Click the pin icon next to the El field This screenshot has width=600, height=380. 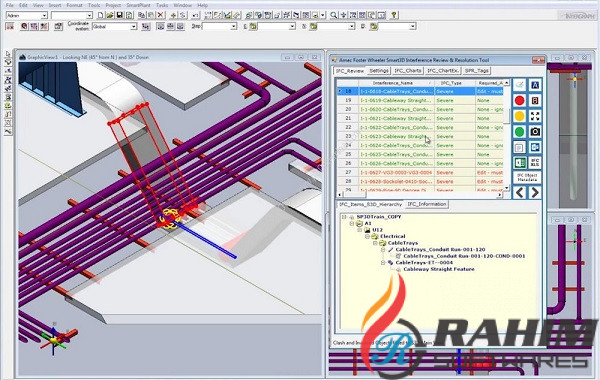[x=374, y=26]
